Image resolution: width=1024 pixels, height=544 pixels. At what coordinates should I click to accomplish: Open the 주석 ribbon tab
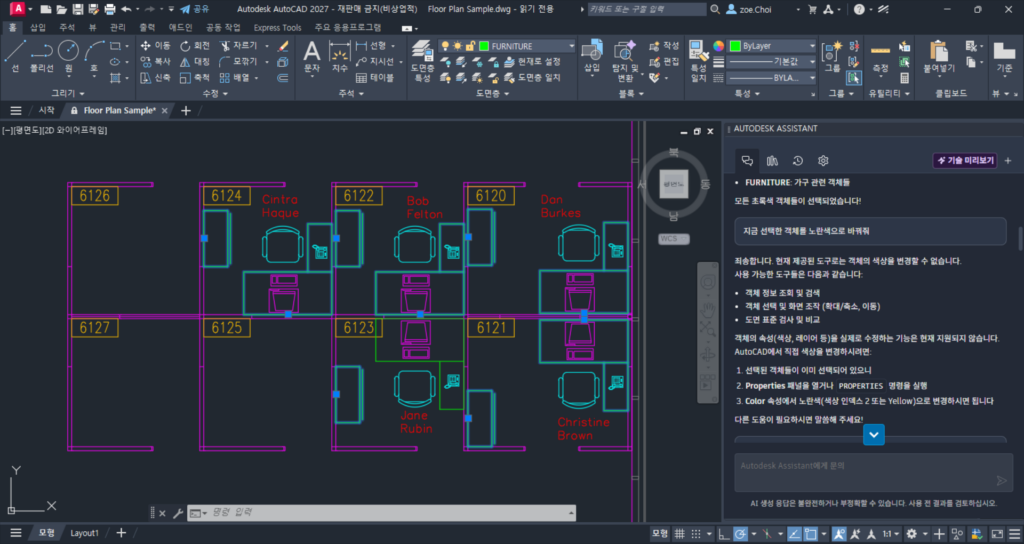[x=67, y=27]
